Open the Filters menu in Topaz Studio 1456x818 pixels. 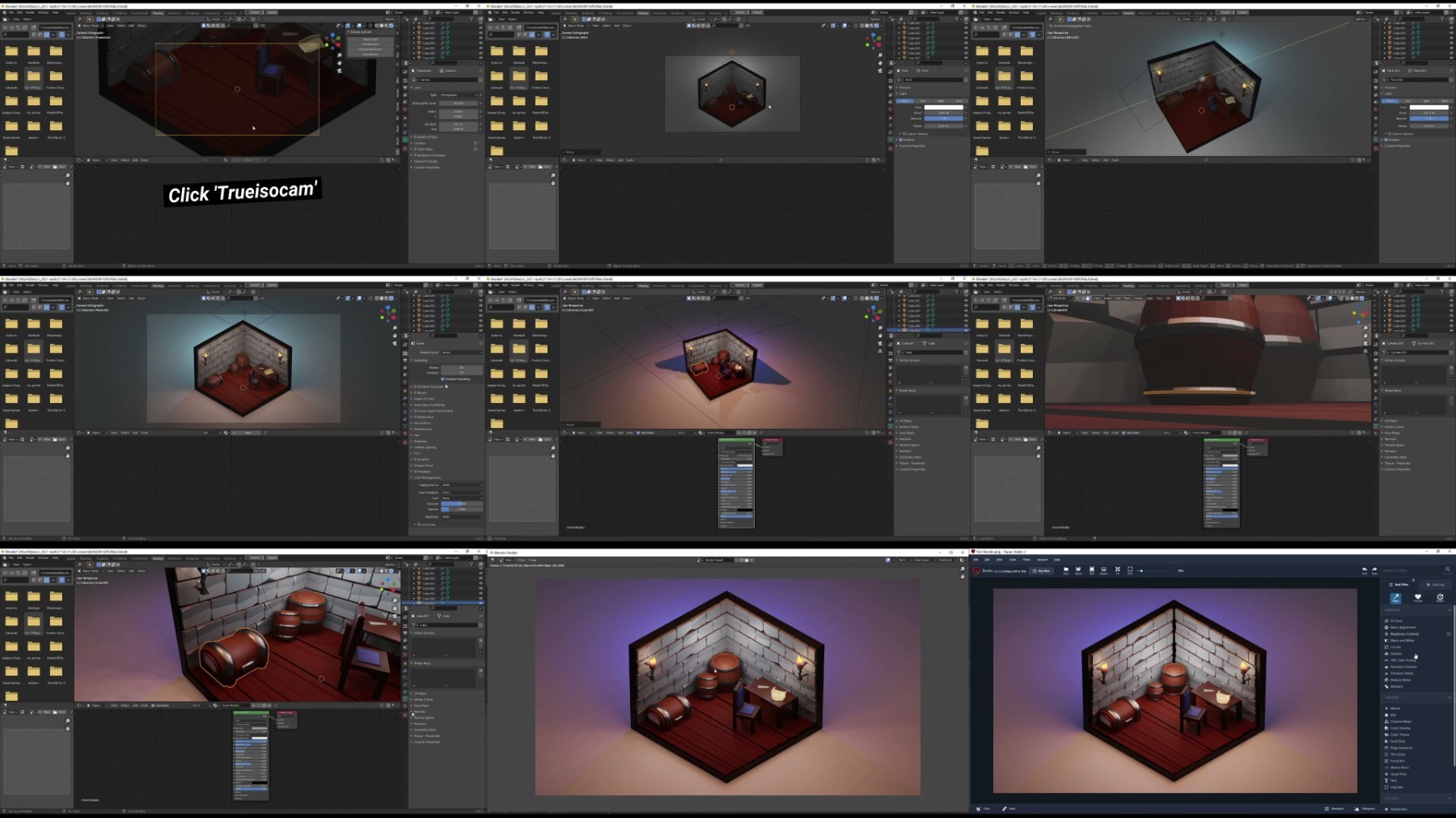tap(1027, 560)
